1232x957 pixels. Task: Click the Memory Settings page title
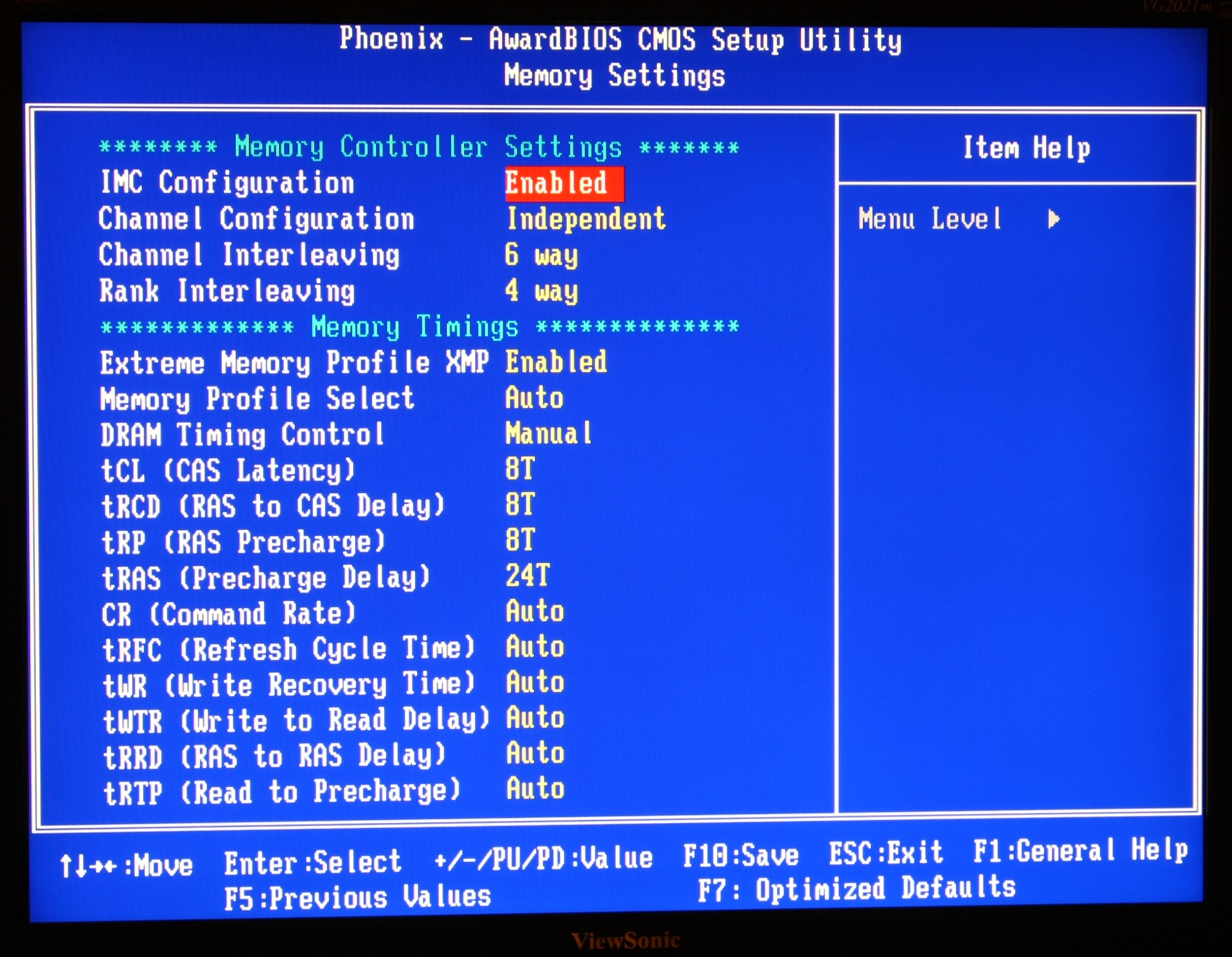coord(614,76)
